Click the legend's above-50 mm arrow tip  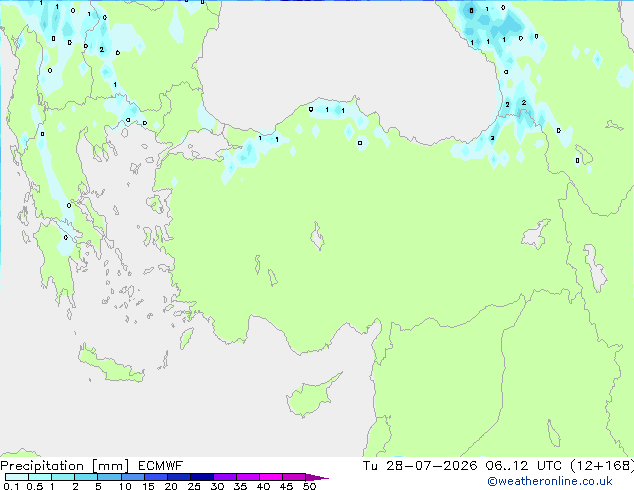click(317, 478)
